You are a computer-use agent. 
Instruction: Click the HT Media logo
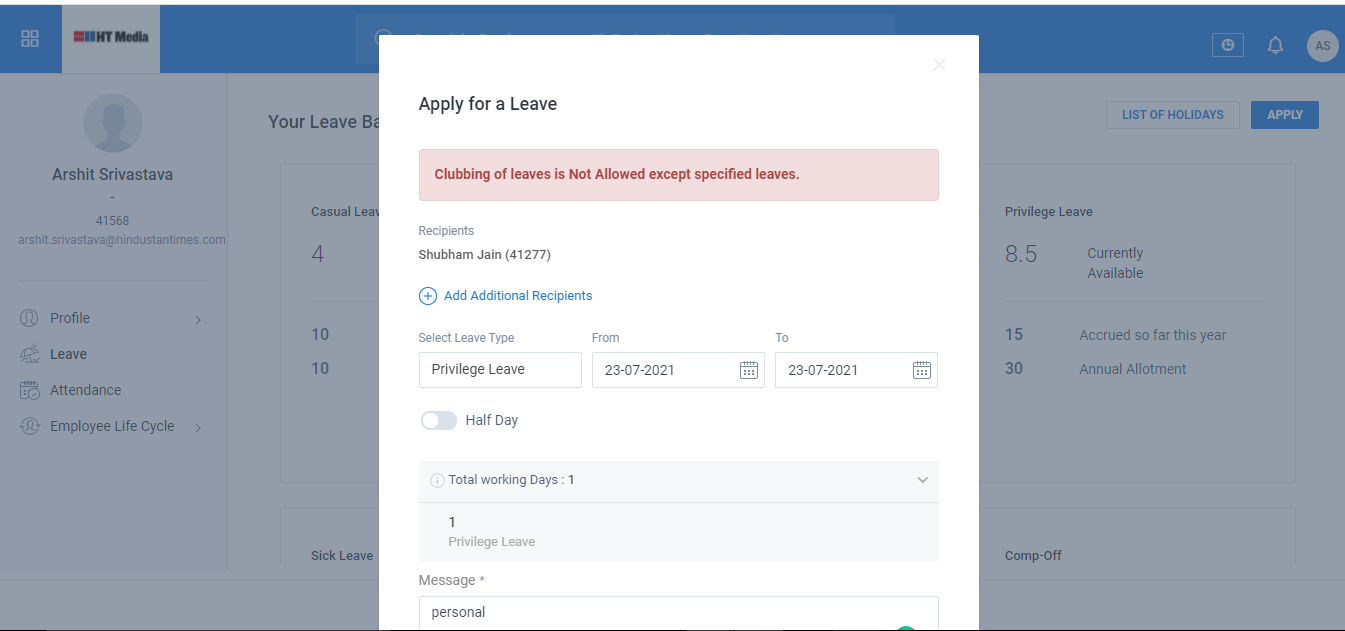pos(111,37)
